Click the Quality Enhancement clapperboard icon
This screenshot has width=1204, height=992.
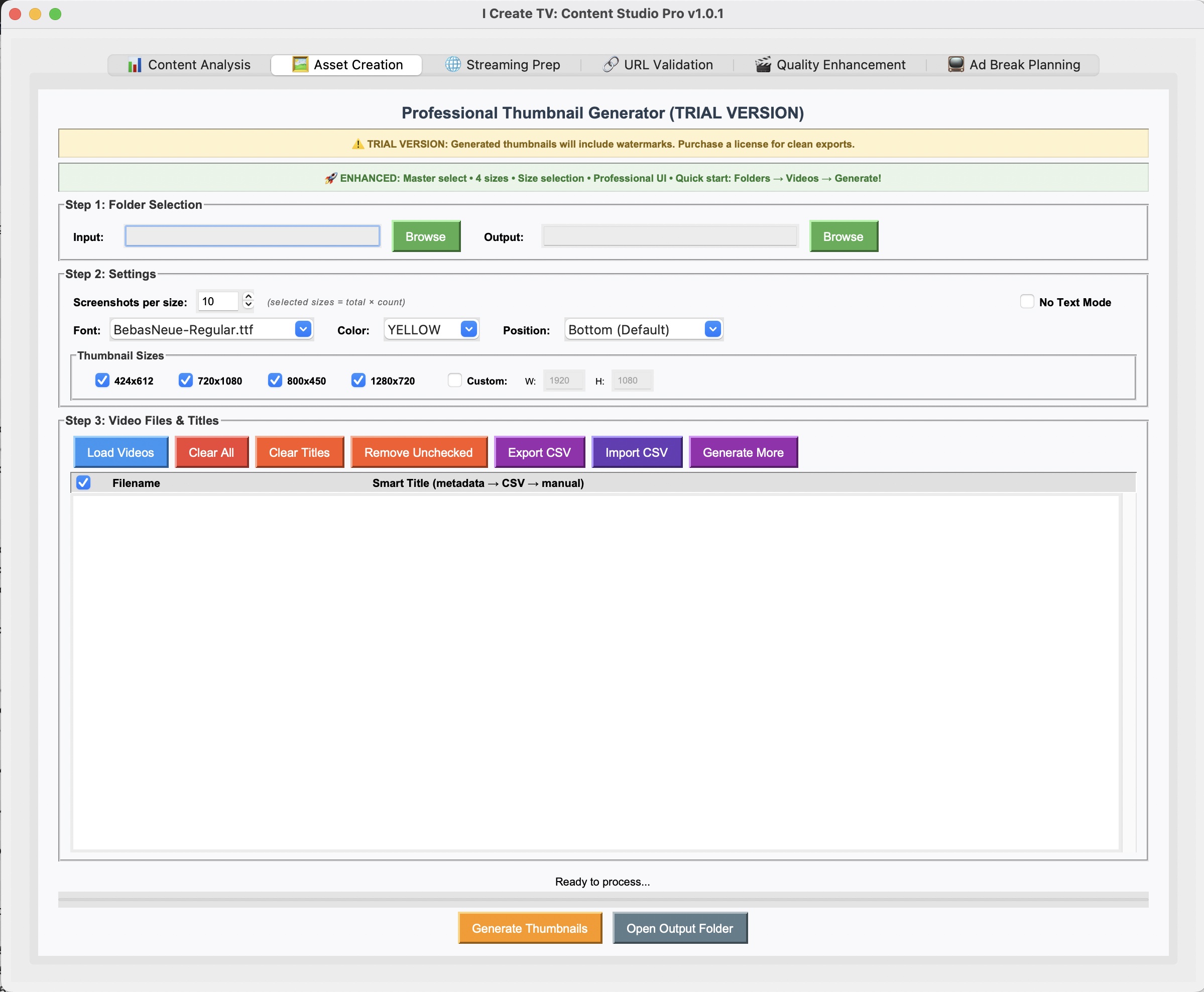(763, 65)
